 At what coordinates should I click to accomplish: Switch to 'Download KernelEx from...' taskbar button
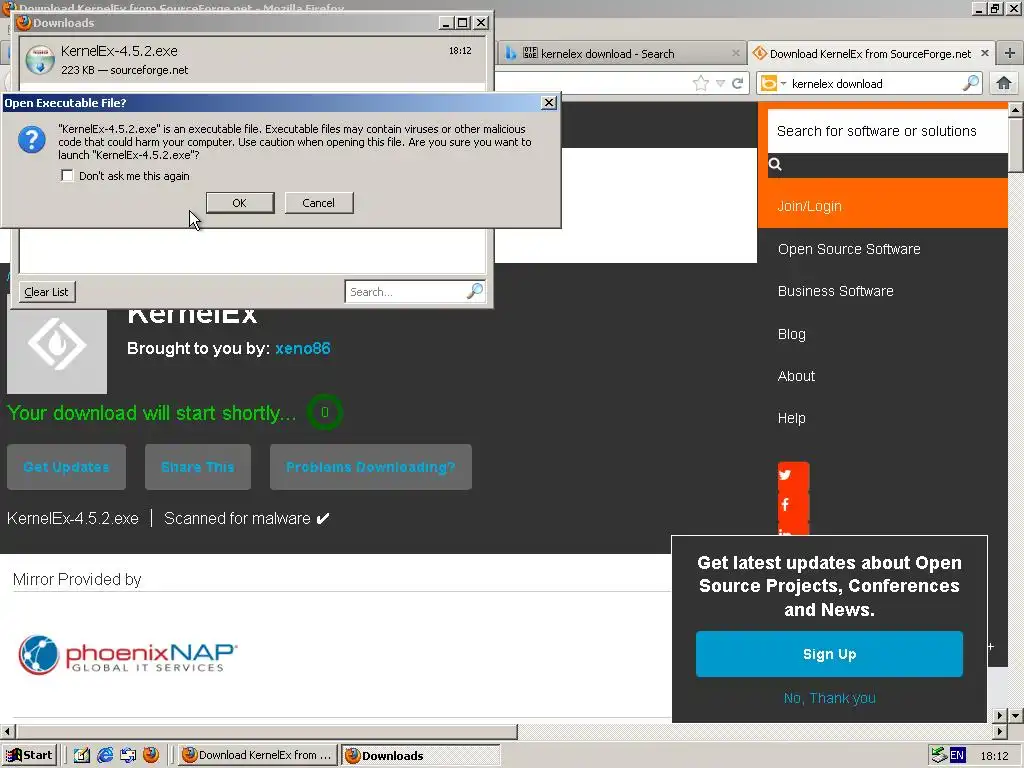[258, 755]
